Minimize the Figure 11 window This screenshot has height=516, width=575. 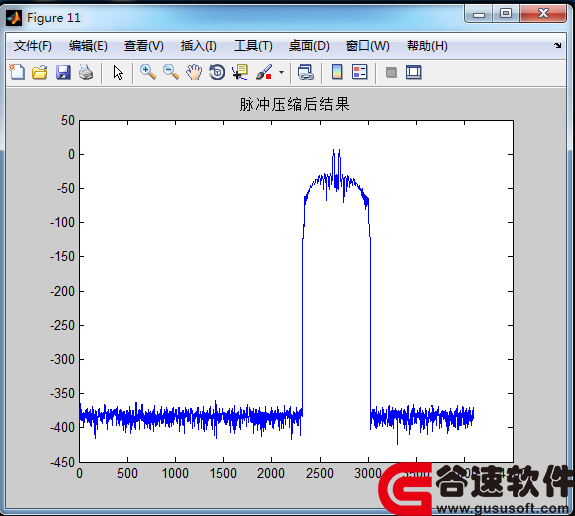click(479, 15)
